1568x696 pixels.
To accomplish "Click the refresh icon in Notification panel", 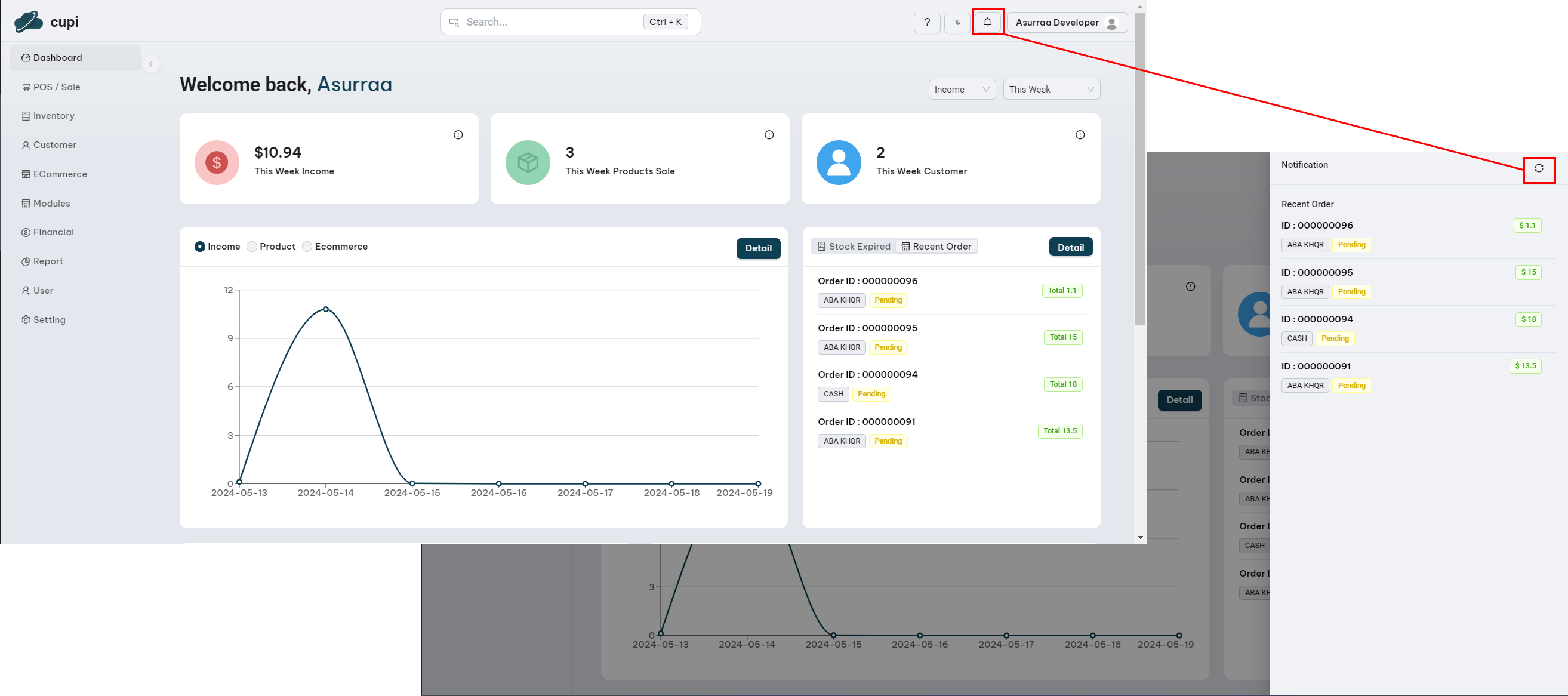I will pos(1538,169).
